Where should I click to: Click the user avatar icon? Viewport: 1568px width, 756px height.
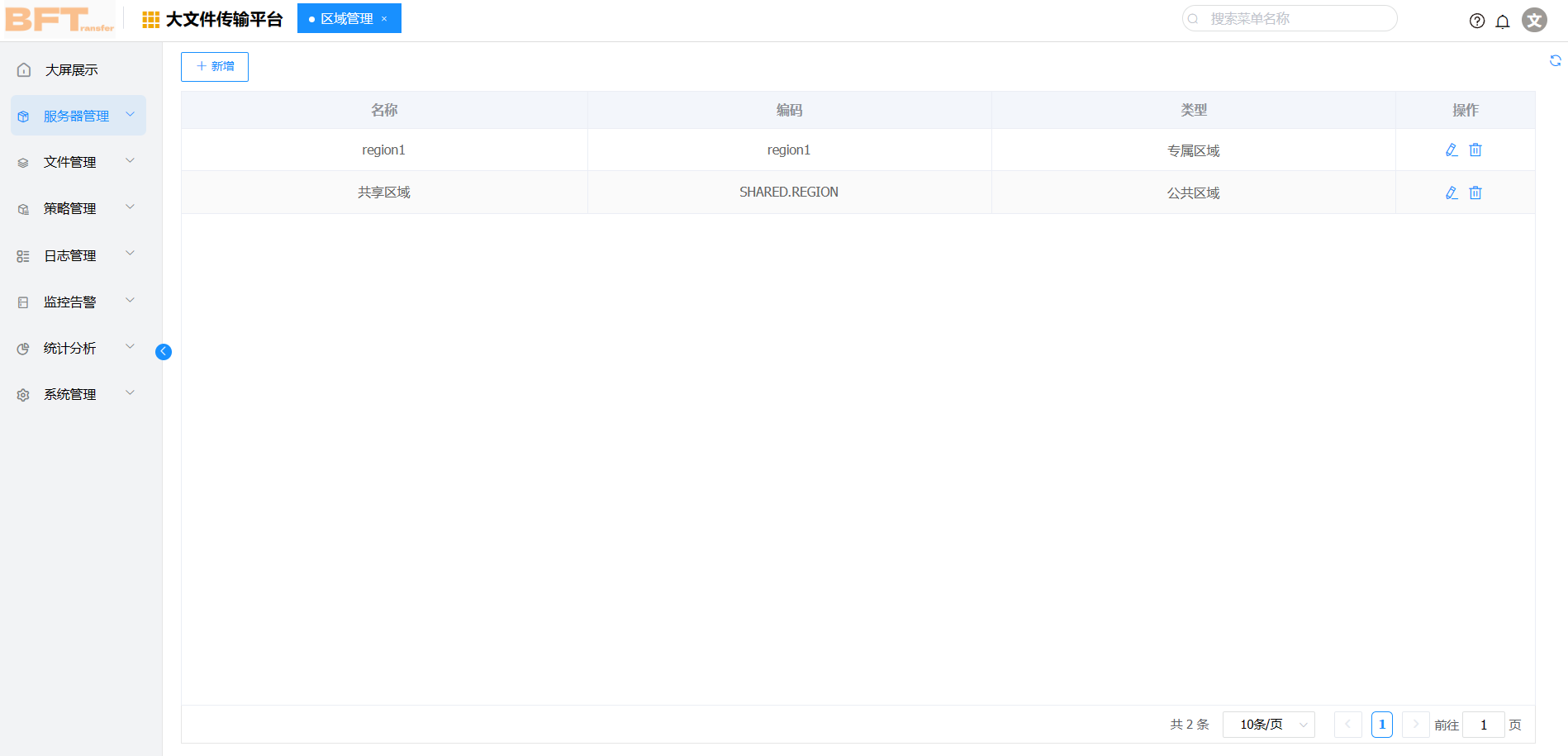click(x=1534, y=20)
